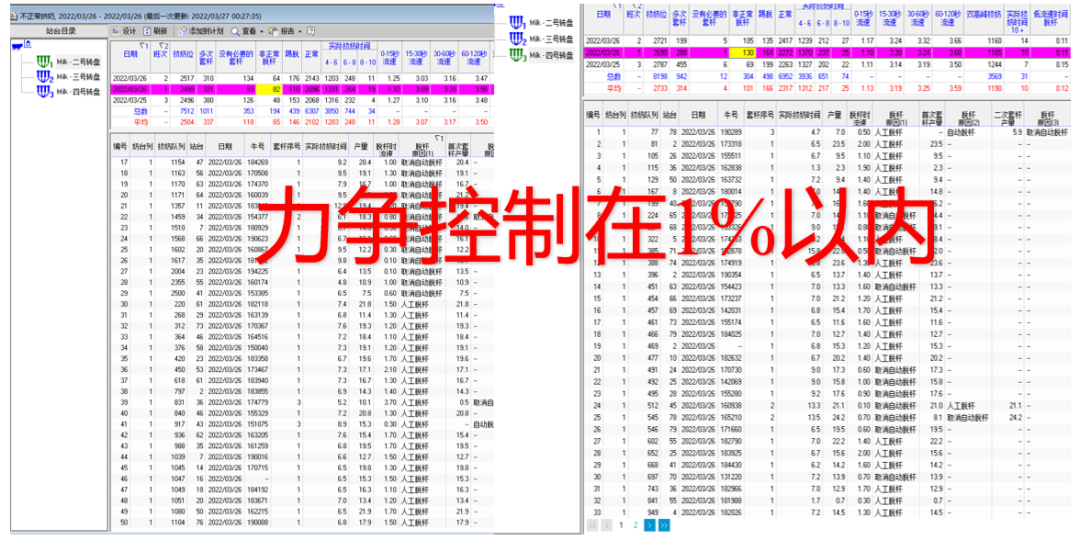Select green 四号转盘 milking icon in right window

pyautogui.click(x=517, y=54)
